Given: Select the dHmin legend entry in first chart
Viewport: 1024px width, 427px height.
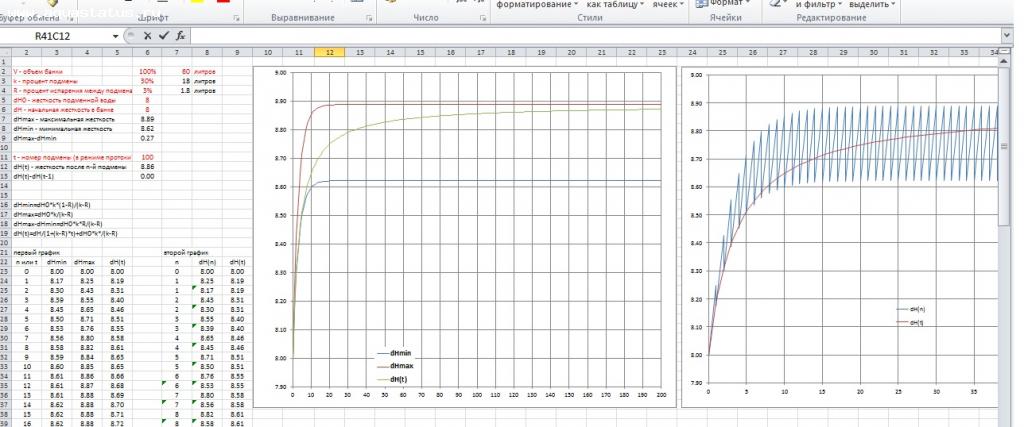Looking at the screenshot, I should coord(395,353).
